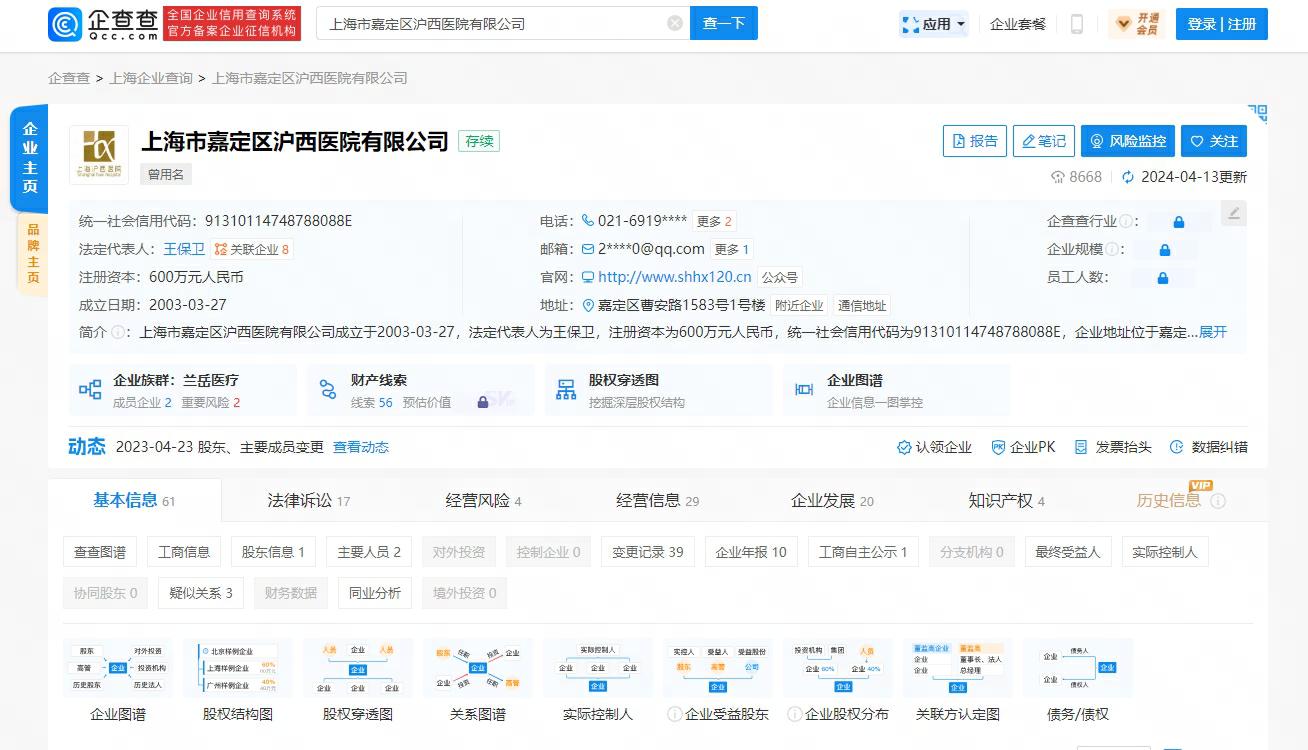Open the mobile phone icon in the header
Screen dimensions: 1308x750
pos(1077,24)
